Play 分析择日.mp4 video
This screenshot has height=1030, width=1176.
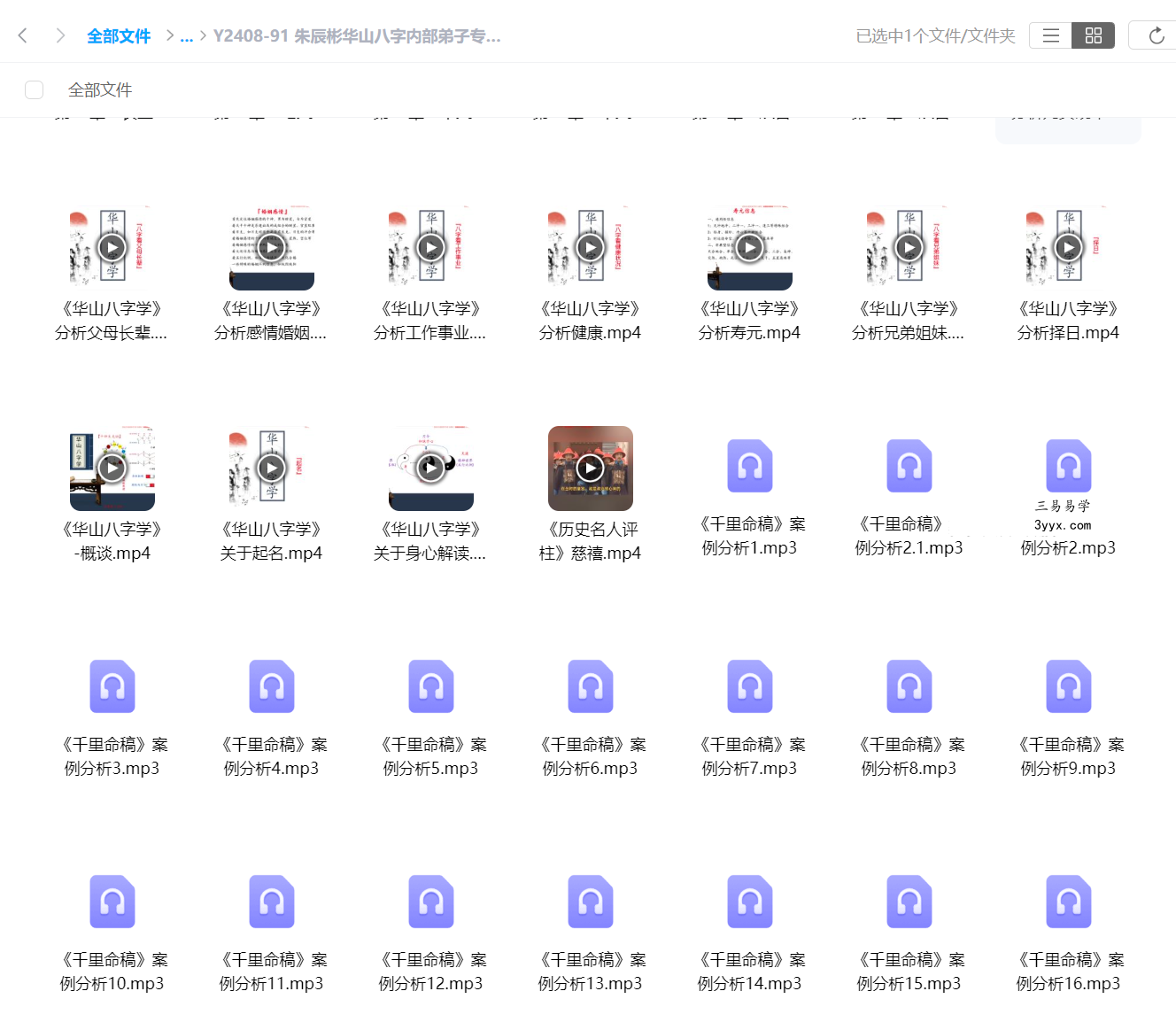1069,248
